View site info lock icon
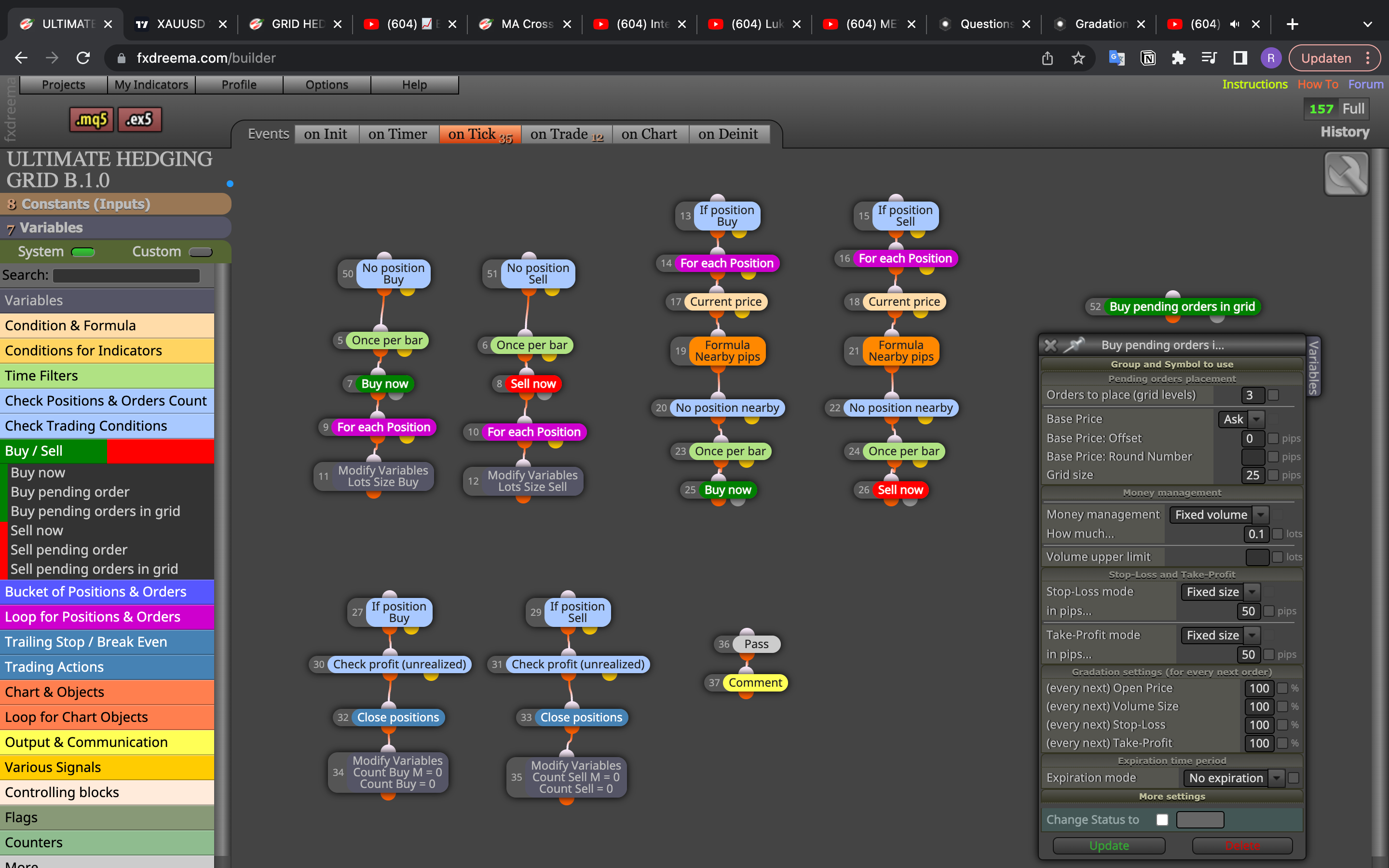The image size is (1389, 868). click(x=121, y=58)
